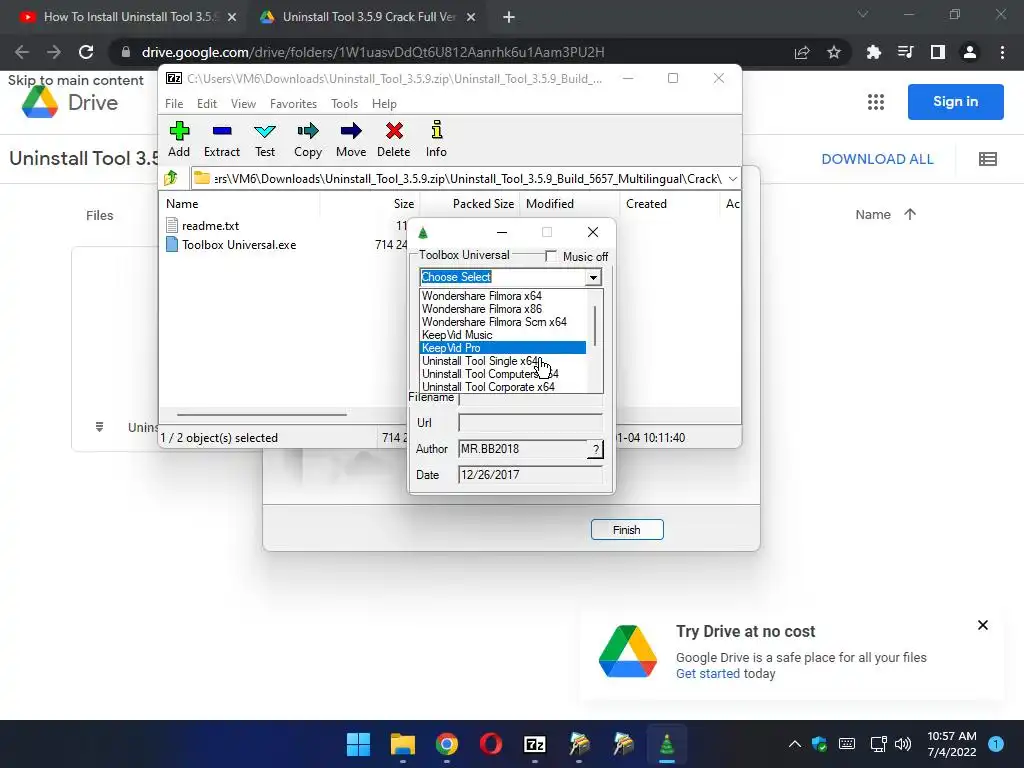Image resolution: width=1024 pixels, height=768 pixels.
Task: Click the 7-Zip horizontal scrollbar
Action: [261, 414]
